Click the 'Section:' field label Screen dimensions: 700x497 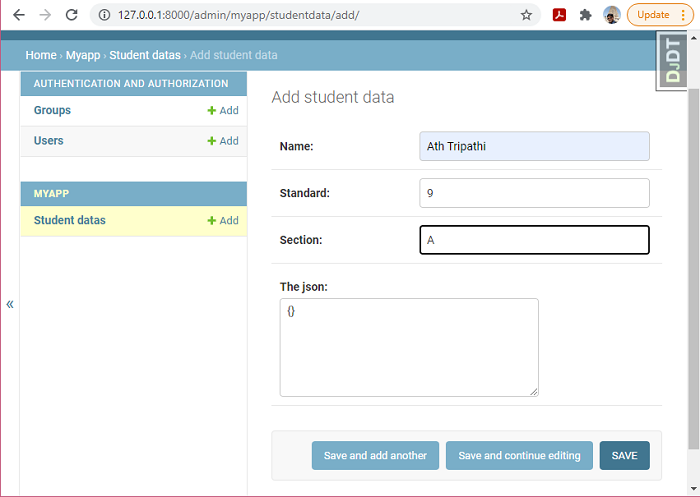[301, 240]
